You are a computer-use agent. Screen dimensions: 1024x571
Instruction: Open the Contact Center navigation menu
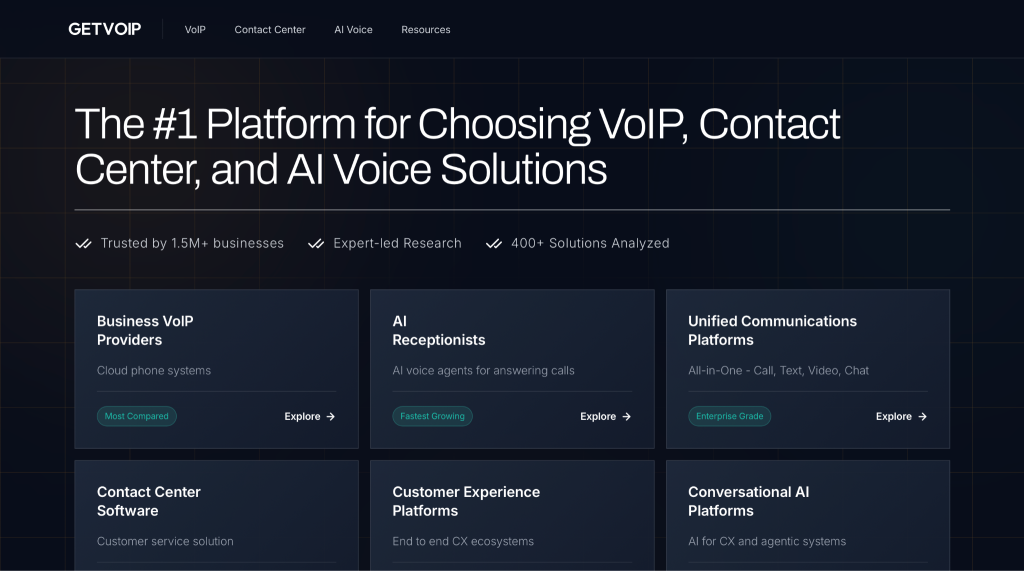pos(270,29)
